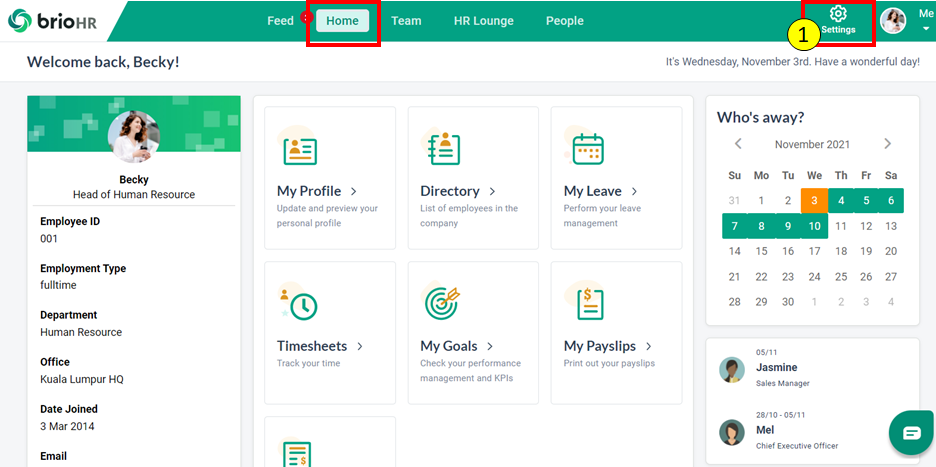This screenshot has height=467, width=936.
Task: Open the Feed tab
Action: pyautogui.click(x=280, y=21)
